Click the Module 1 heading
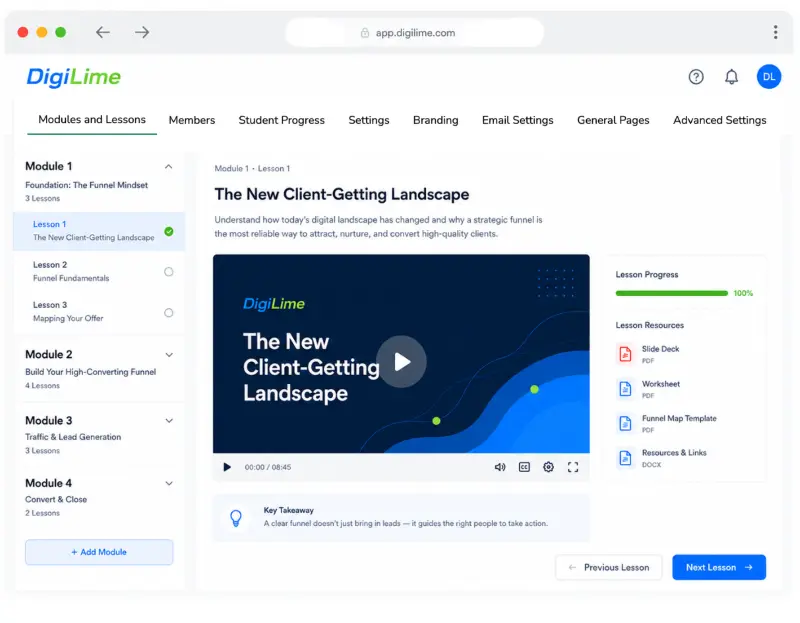The image size is (800, 623). pyautogui.click(x=49, y=166)
